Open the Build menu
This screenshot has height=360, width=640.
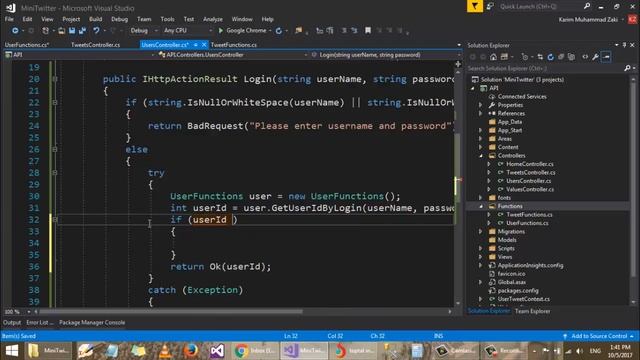coord(96,19)
